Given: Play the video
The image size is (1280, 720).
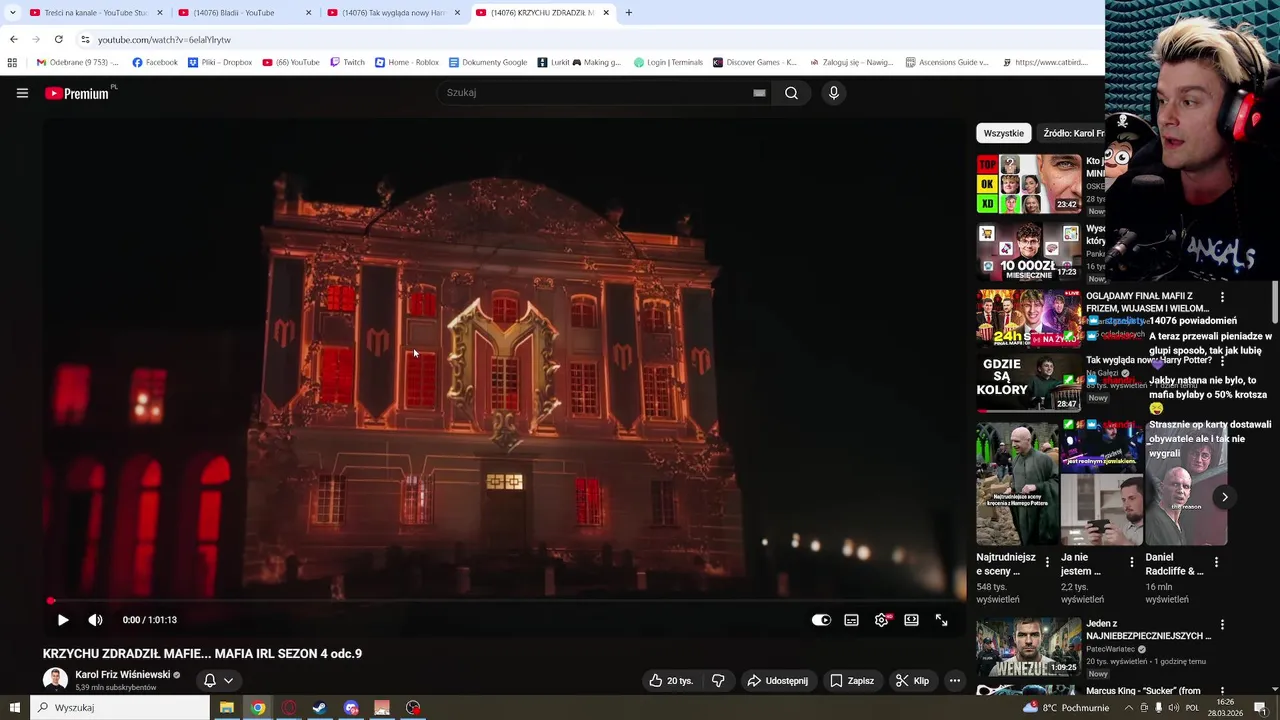Looking at the screenshot, I should (x=63, y=620).
